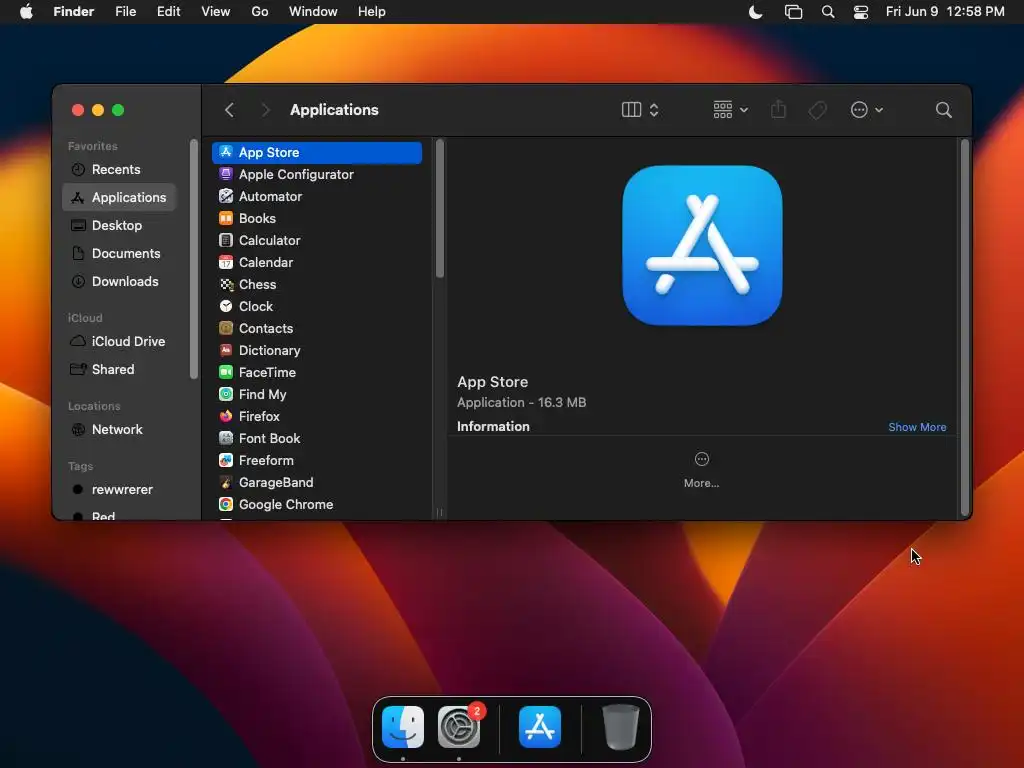Open the Help menu
The width and height of the screenshot is (1024, 768).
(372, 12)
